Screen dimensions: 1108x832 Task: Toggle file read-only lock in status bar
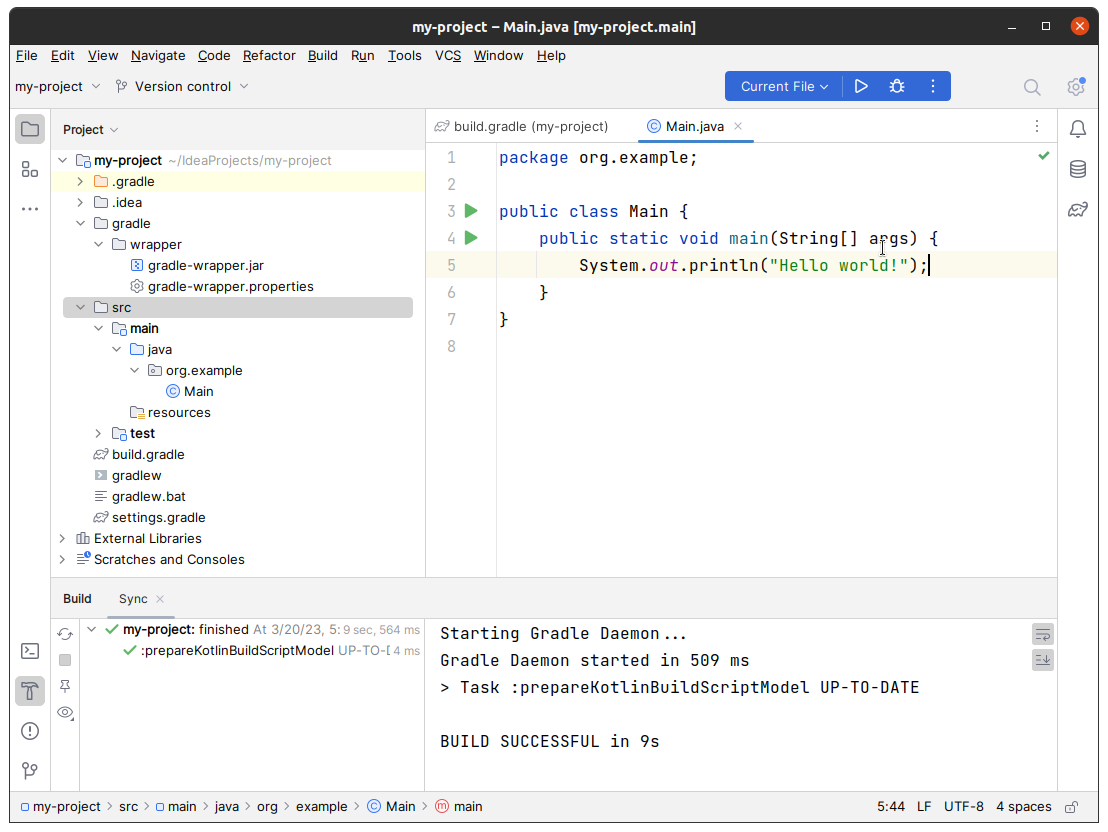[1072, 807]
